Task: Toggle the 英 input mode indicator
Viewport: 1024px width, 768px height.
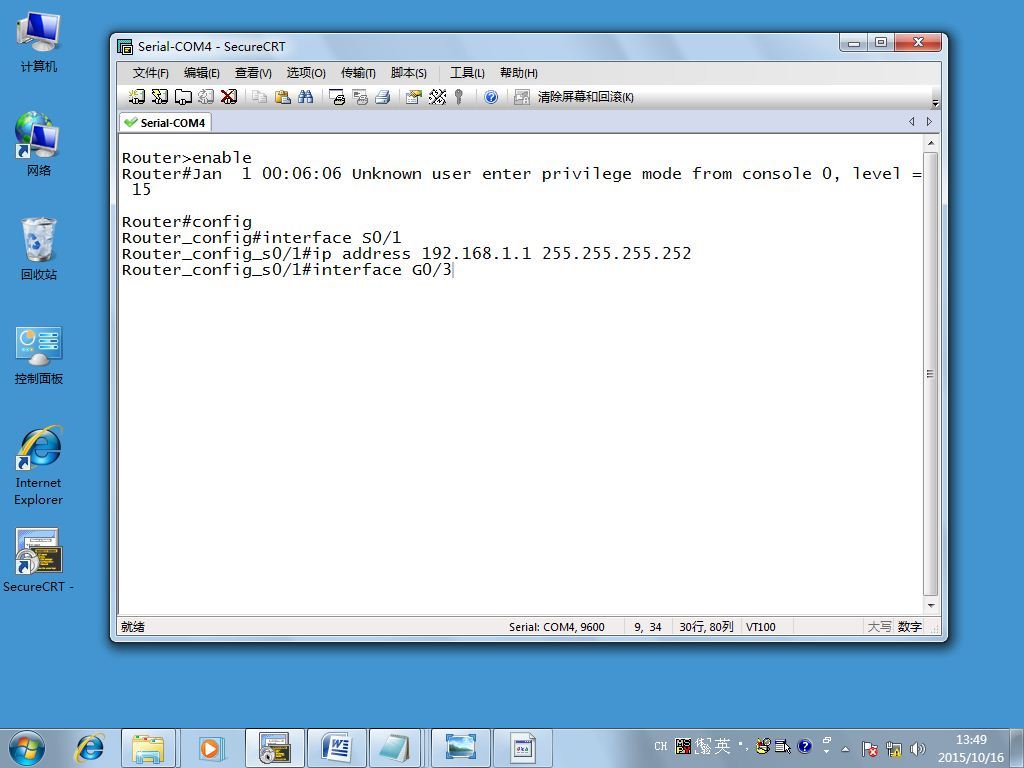Action: pyautogui.click(x=722, y=746)
